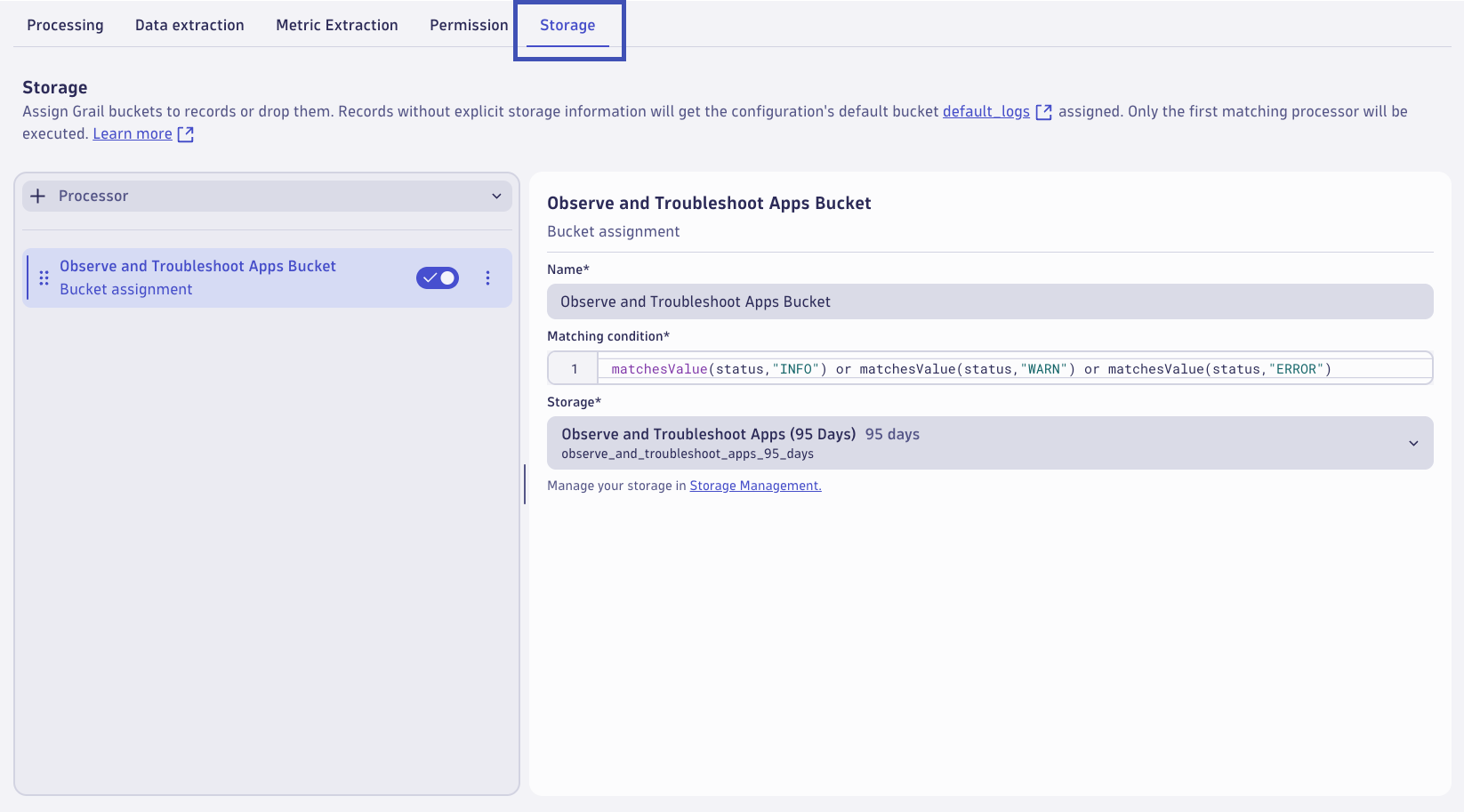Screen dimensions: 1464x812
Task: Open the Storage bucket dropdown
Action: pos(990,443)
